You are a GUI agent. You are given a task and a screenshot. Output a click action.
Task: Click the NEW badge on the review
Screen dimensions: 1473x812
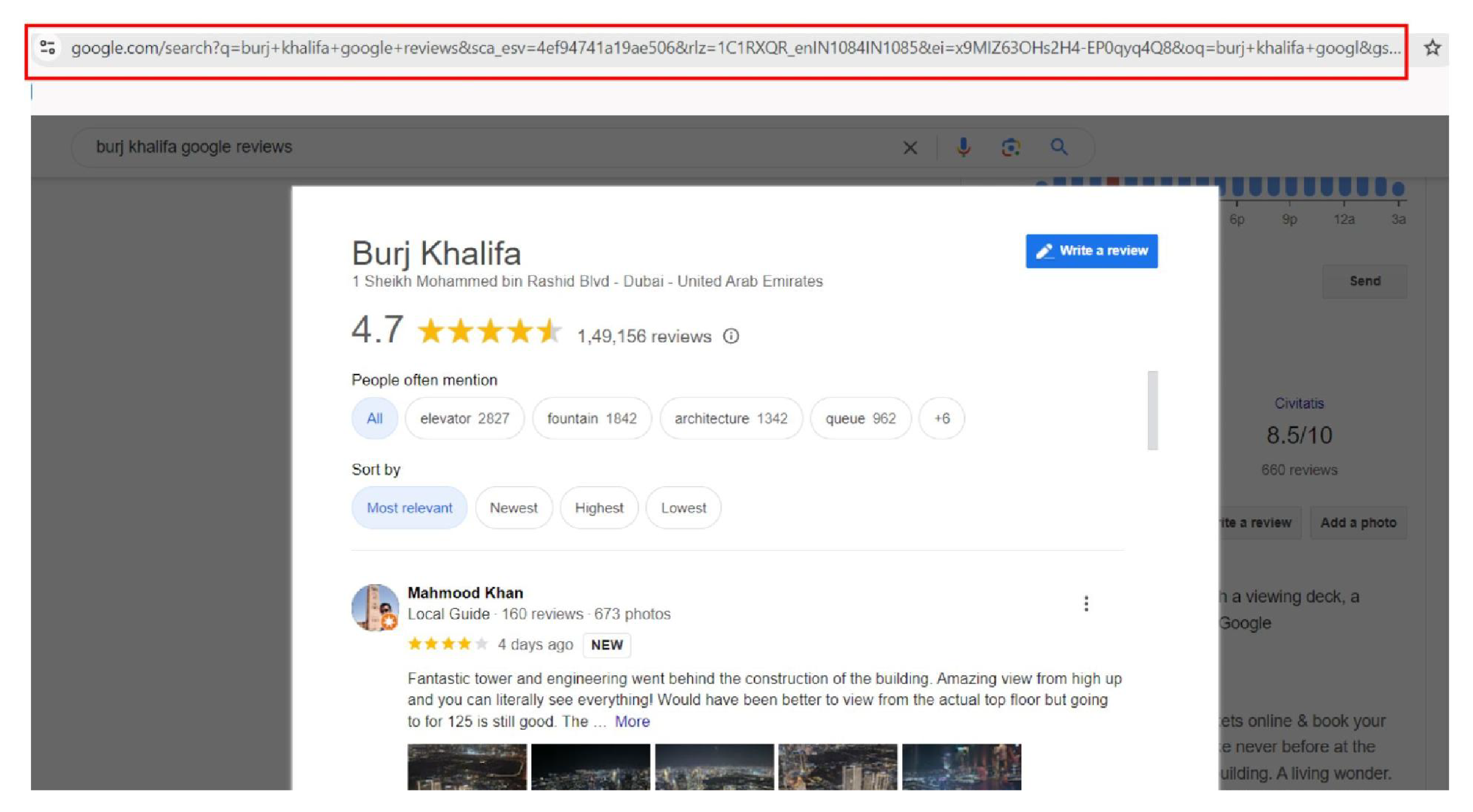[x=606, y=645]
